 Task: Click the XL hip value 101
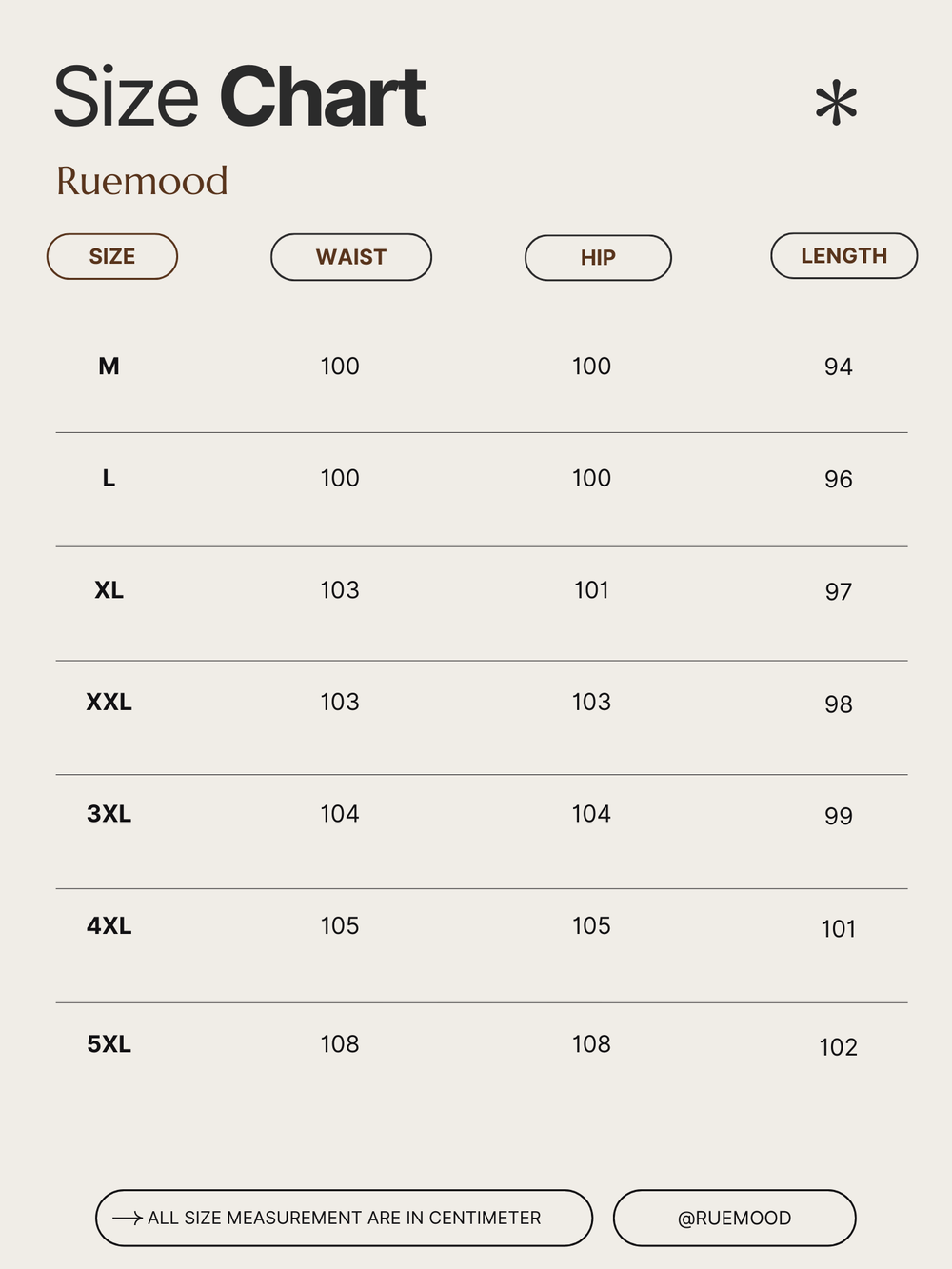[591, 590]
